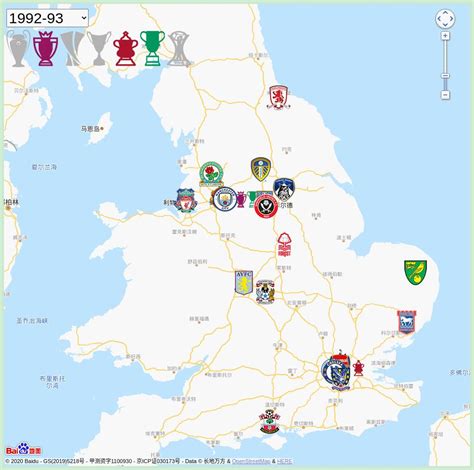Click the map zoom out minus button
The width and height of the screenshot is (474, 470).
[445, 95]
